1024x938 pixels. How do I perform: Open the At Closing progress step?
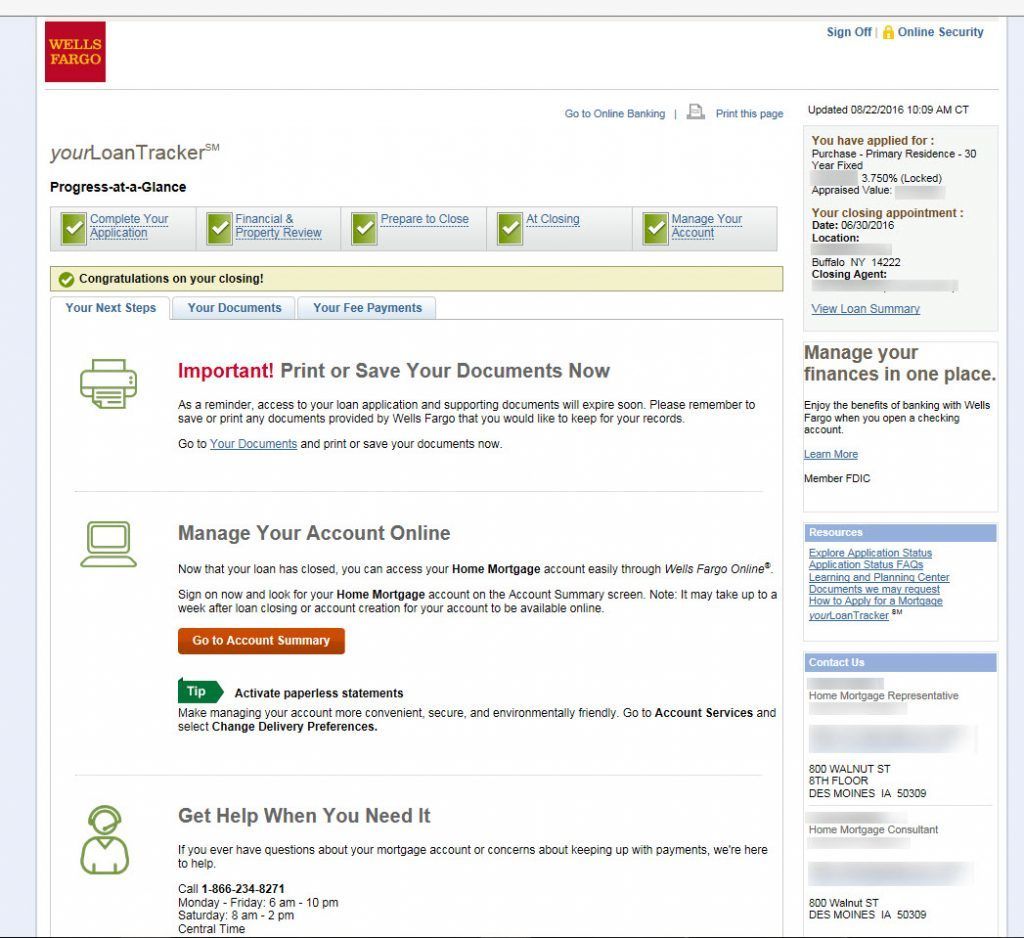[x=552, y=219]
